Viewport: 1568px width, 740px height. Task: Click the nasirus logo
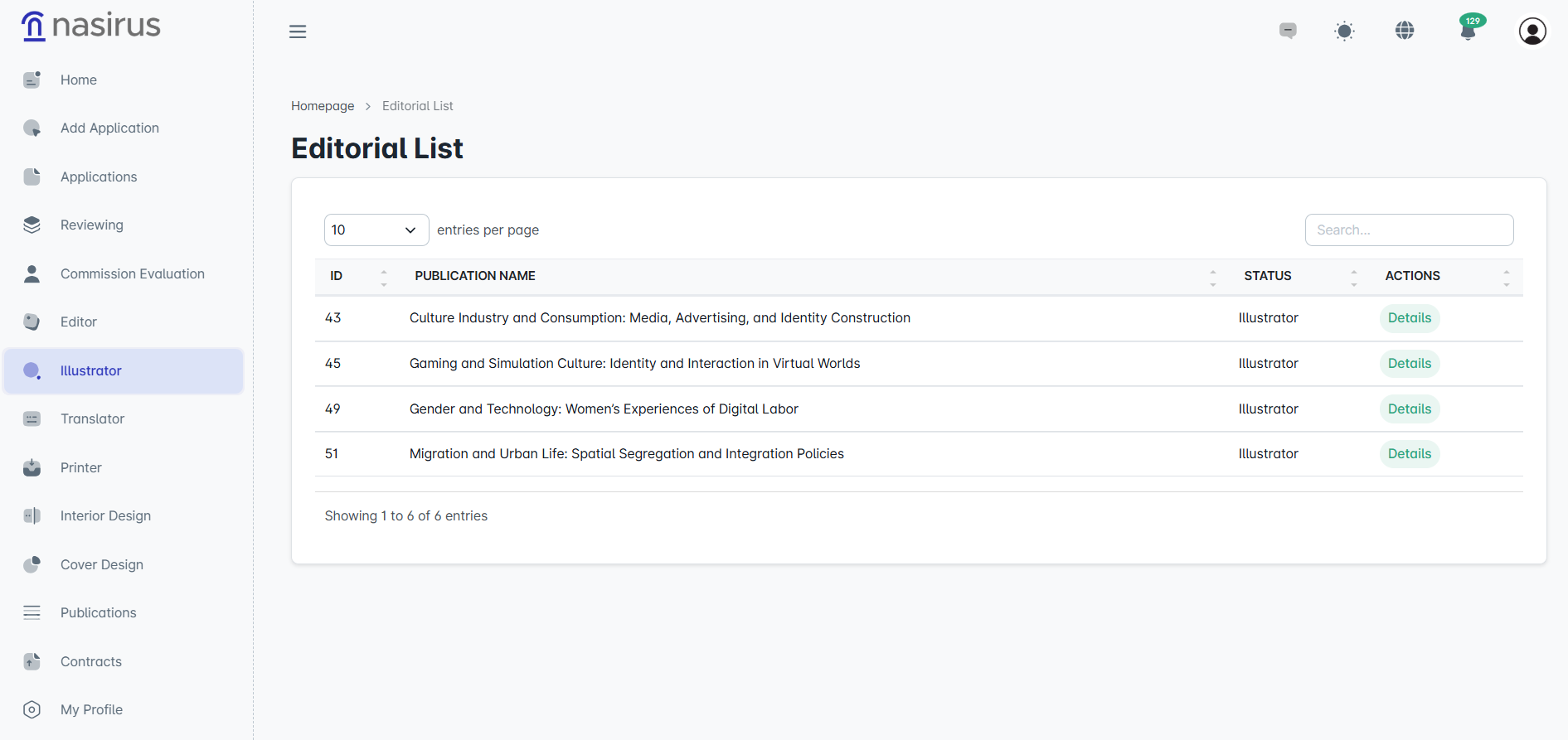(91, 26)
